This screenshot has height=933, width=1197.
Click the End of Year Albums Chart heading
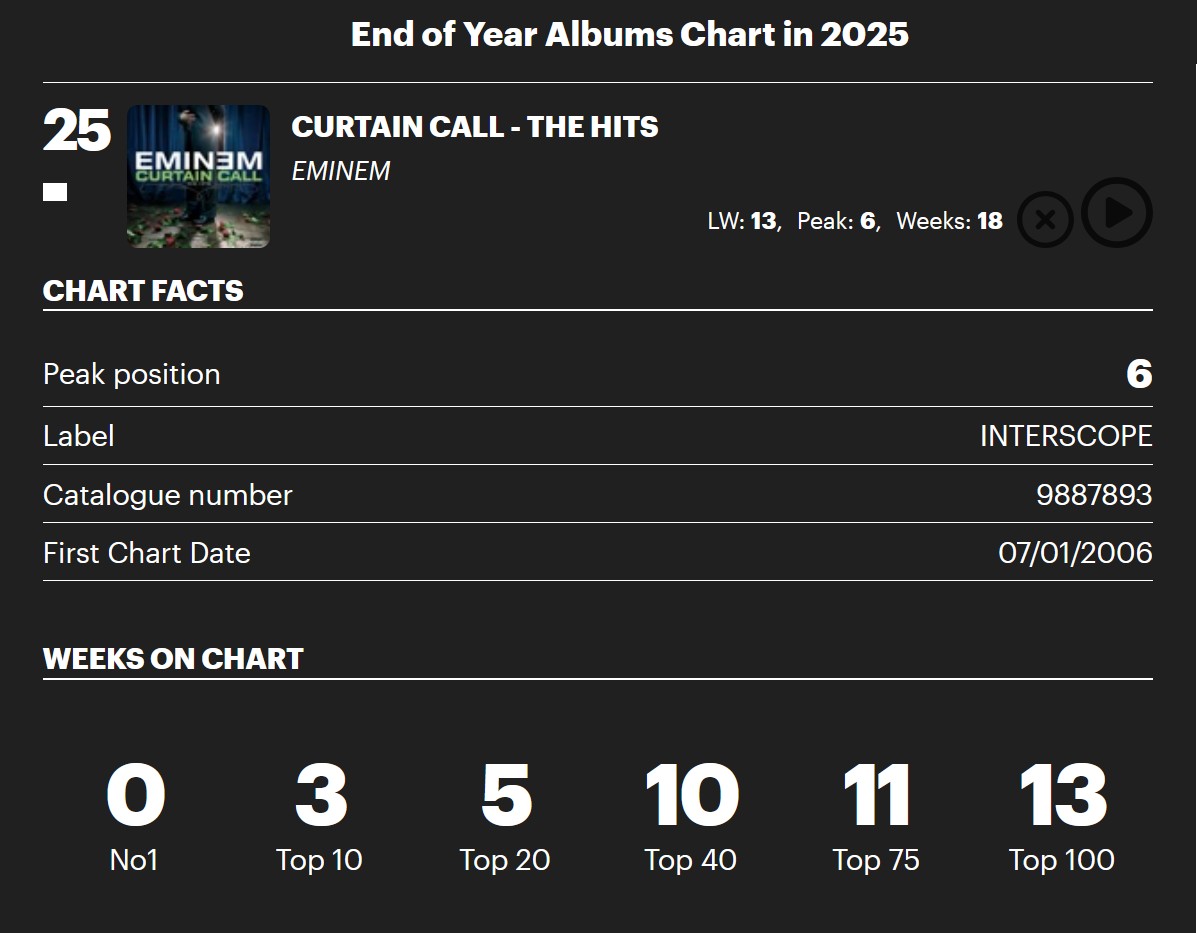(x=629, y=34)
